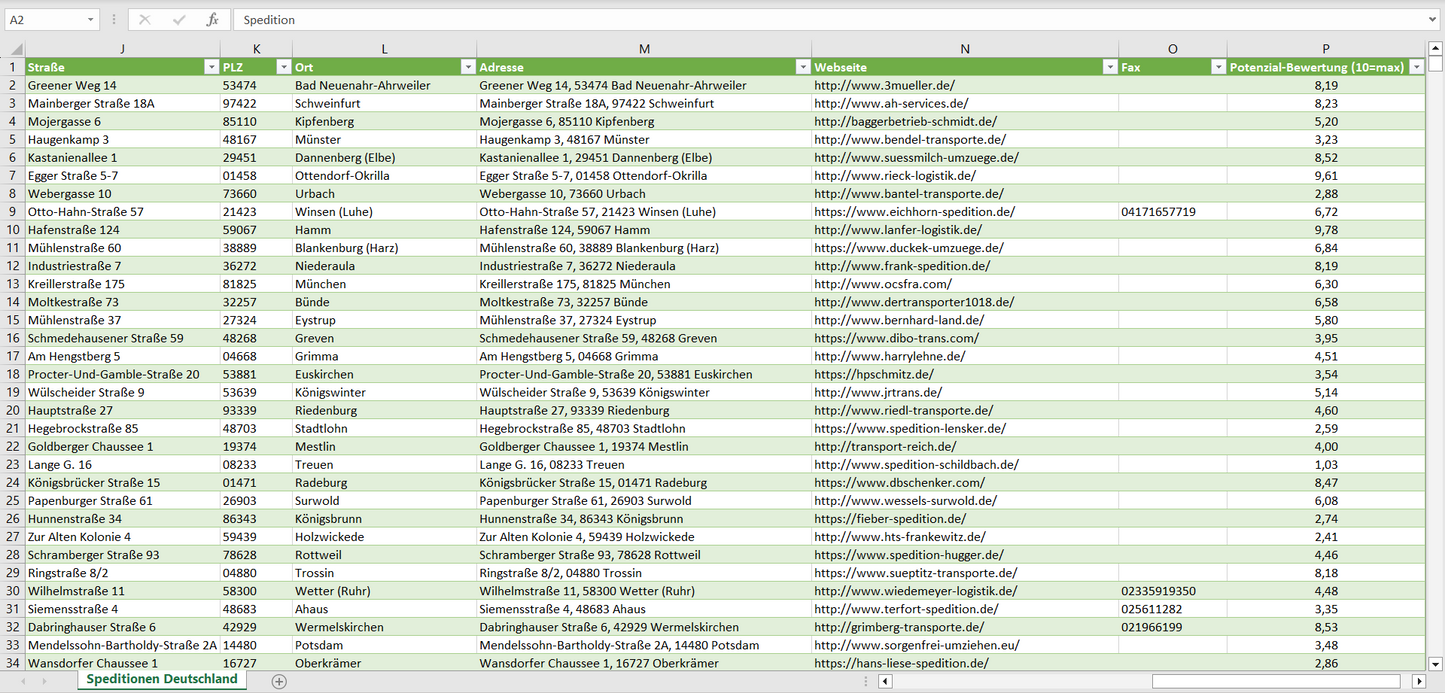Image resolution: width=1445 pixels, height=693 pixels.
Task: Click the Cancel entry X icon
Action: 145,20
